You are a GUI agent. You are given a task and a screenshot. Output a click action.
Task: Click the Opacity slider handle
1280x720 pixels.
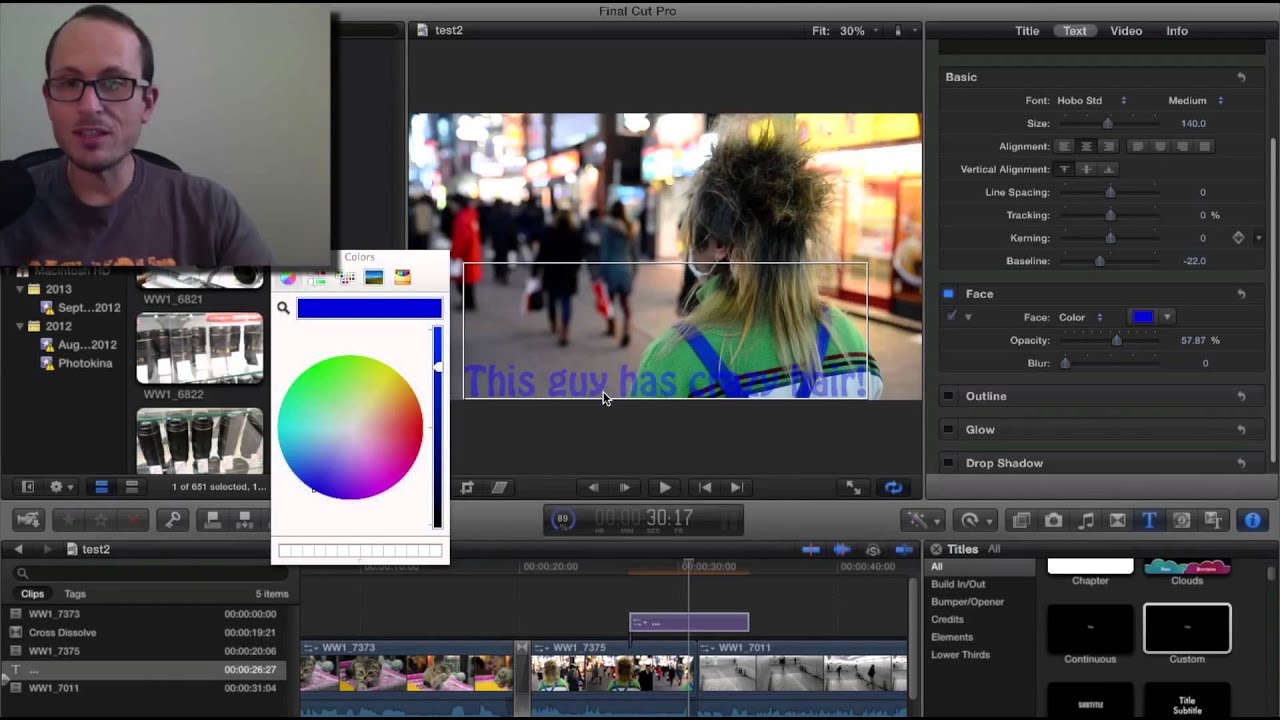pos(1117,340)
